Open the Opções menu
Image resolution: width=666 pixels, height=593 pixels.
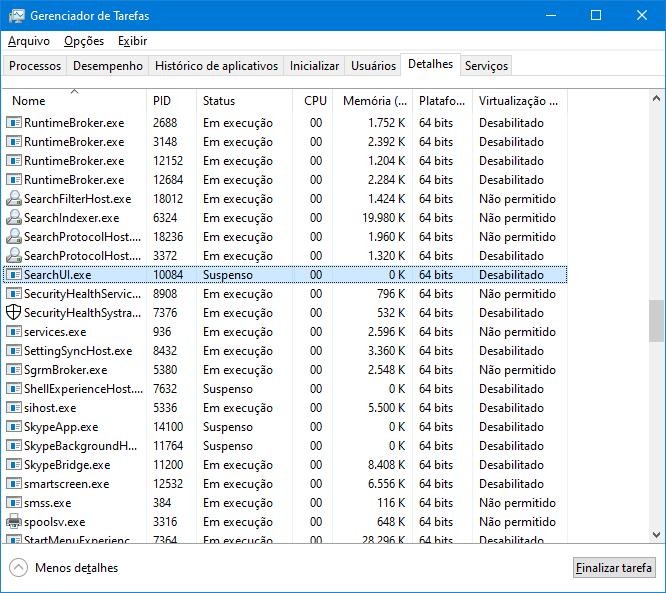84,41
